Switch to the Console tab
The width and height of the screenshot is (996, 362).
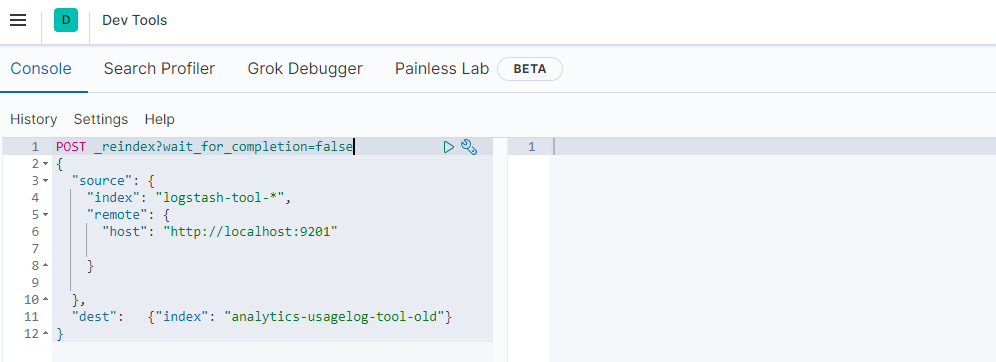tap(41, 69)
